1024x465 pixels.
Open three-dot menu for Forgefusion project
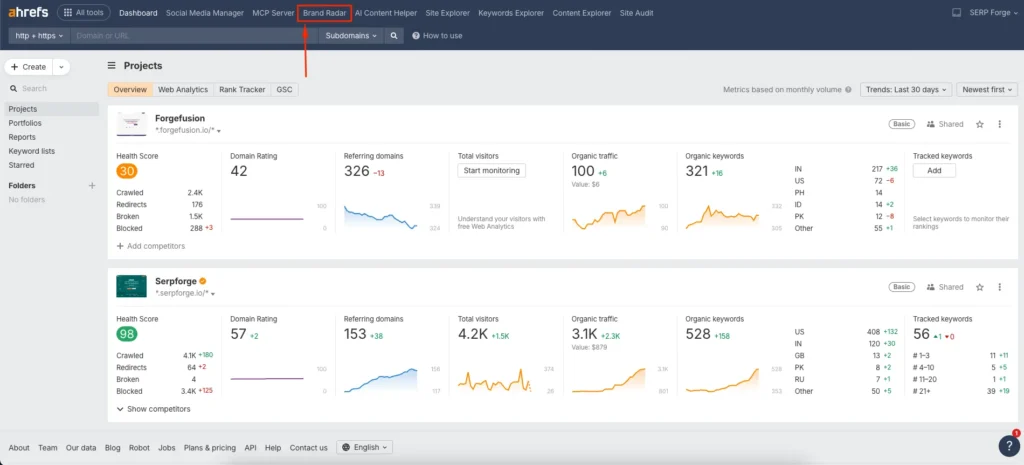pos(1000,124)
